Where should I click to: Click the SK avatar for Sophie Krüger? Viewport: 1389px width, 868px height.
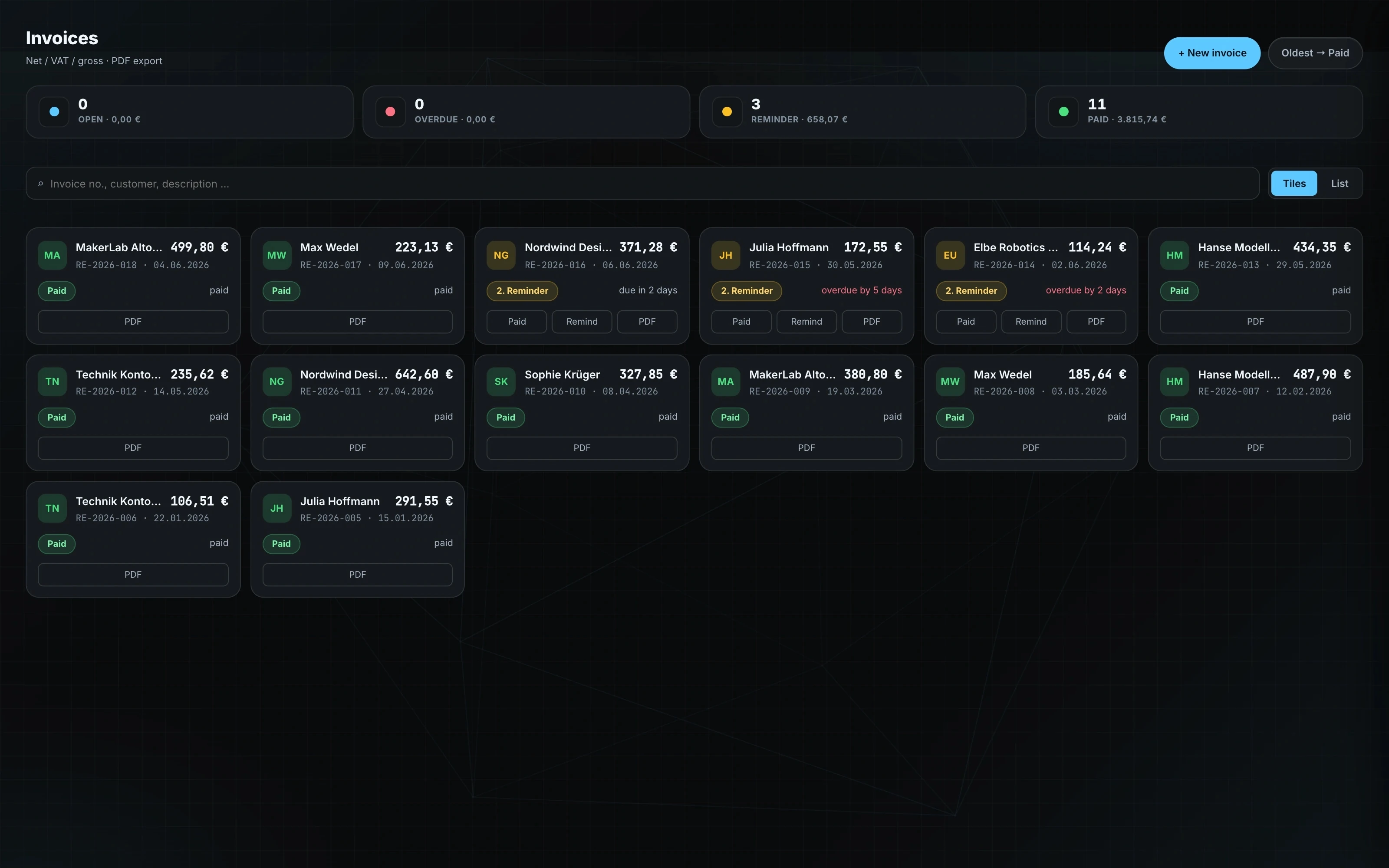[x=501, y=382]
